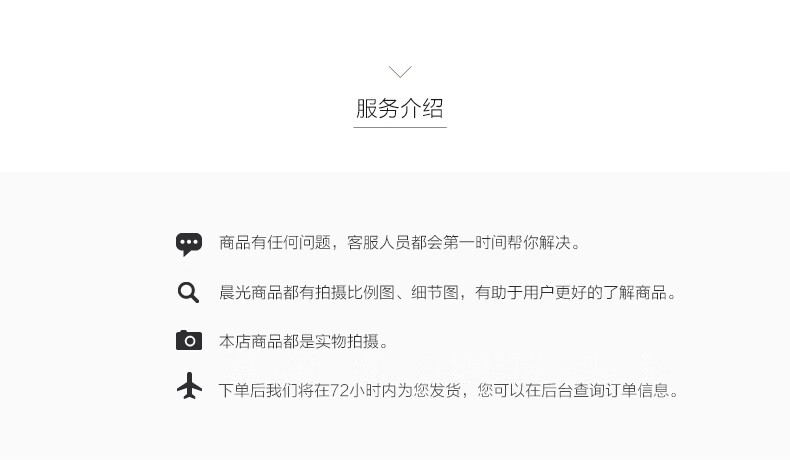The image size is (790, 460).
Task: Click the camera icon
Action: tap(189, 340)
